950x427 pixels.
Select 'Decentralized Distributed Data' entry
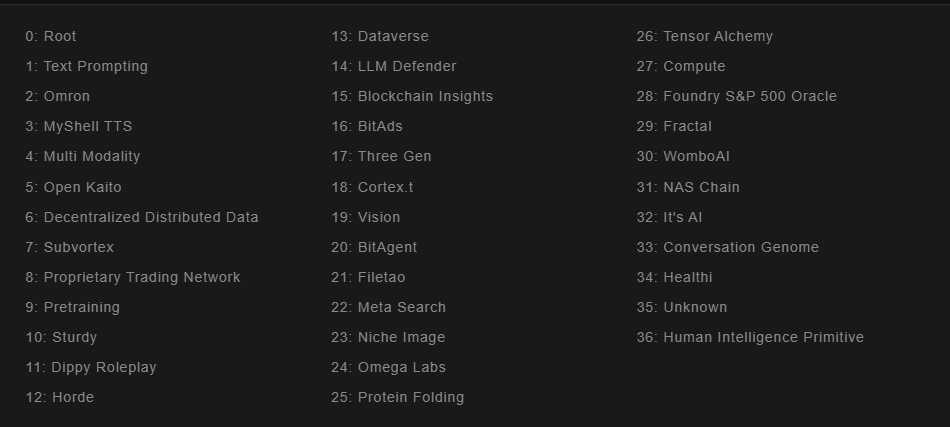pos(142,217)
